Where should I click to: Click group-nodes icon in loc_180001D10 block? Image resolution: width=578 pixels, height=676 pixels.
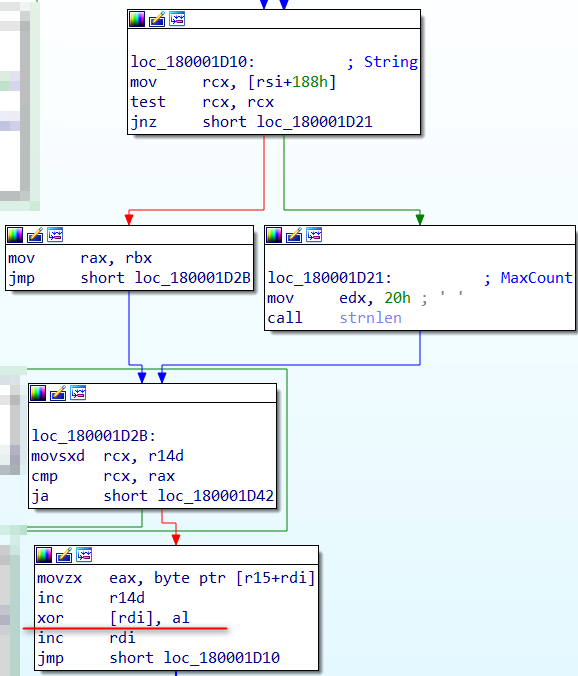click(x=177, y=19)
